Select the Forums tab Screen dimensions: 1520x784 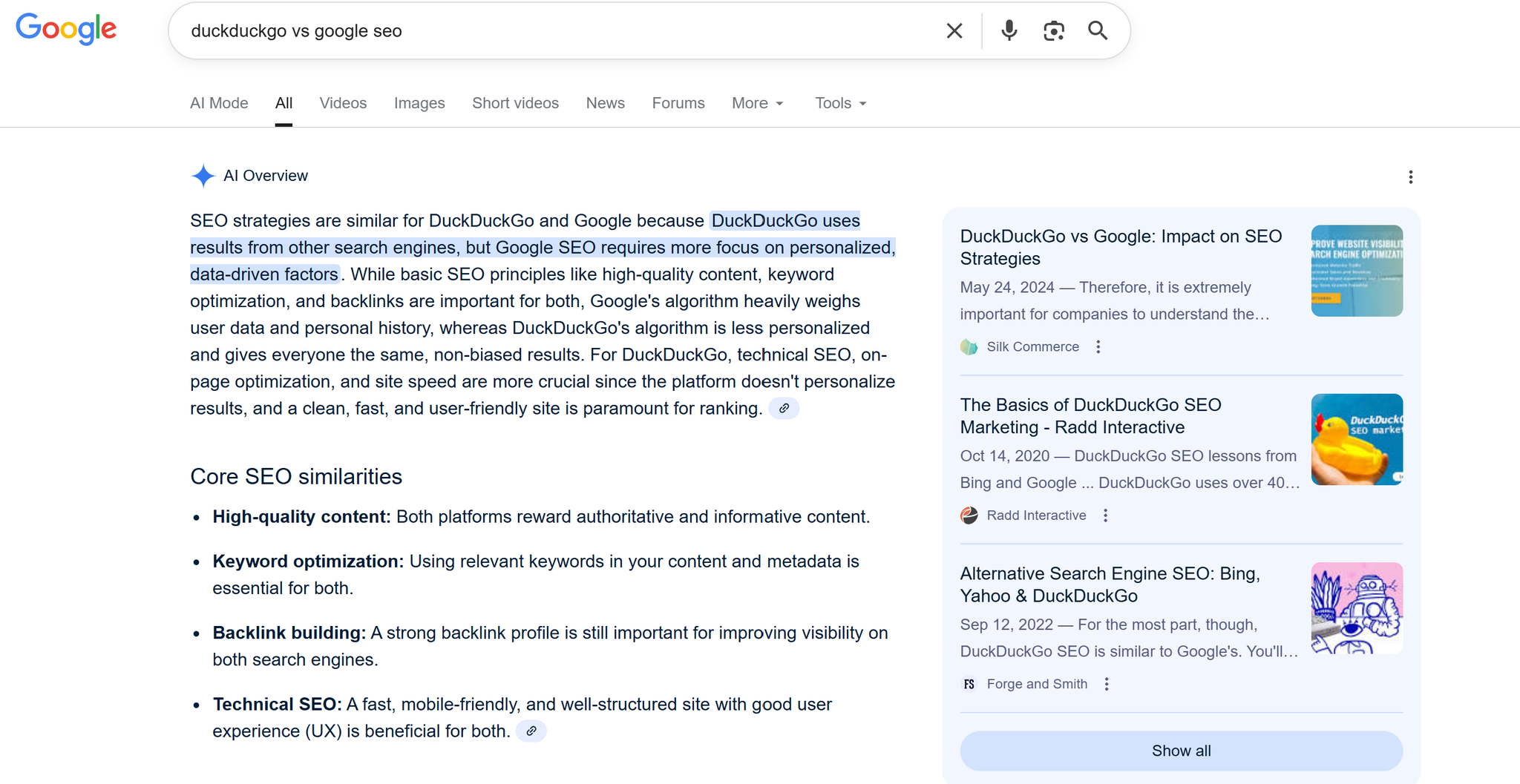pos(678,103)
